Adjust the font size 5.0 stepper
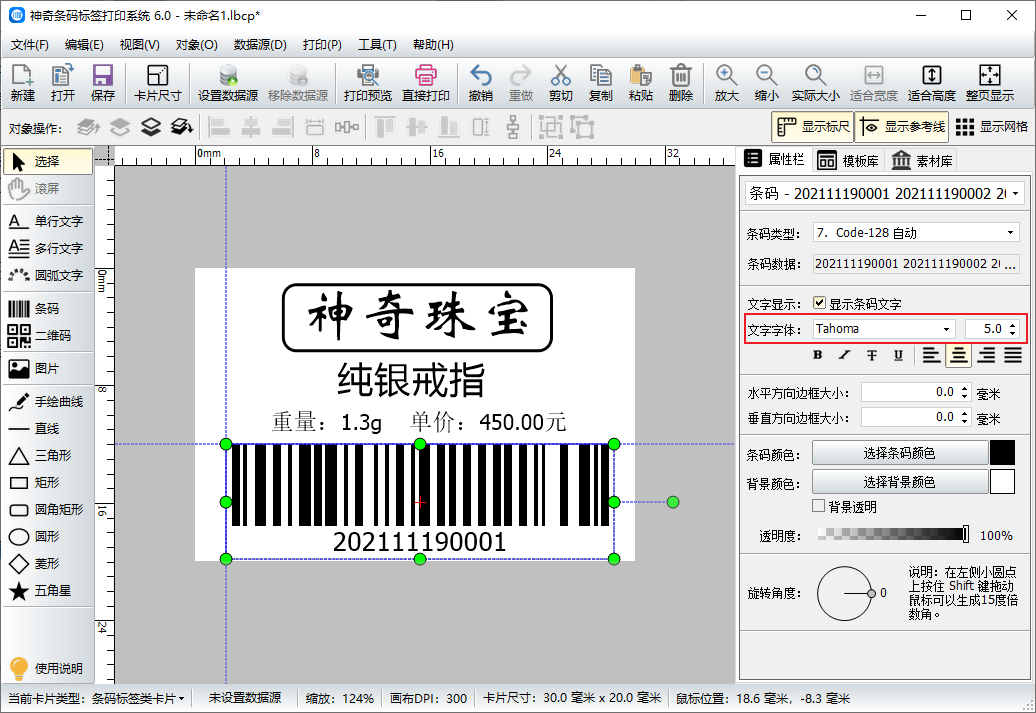 pyautogui.click(x=1013, y=329)
